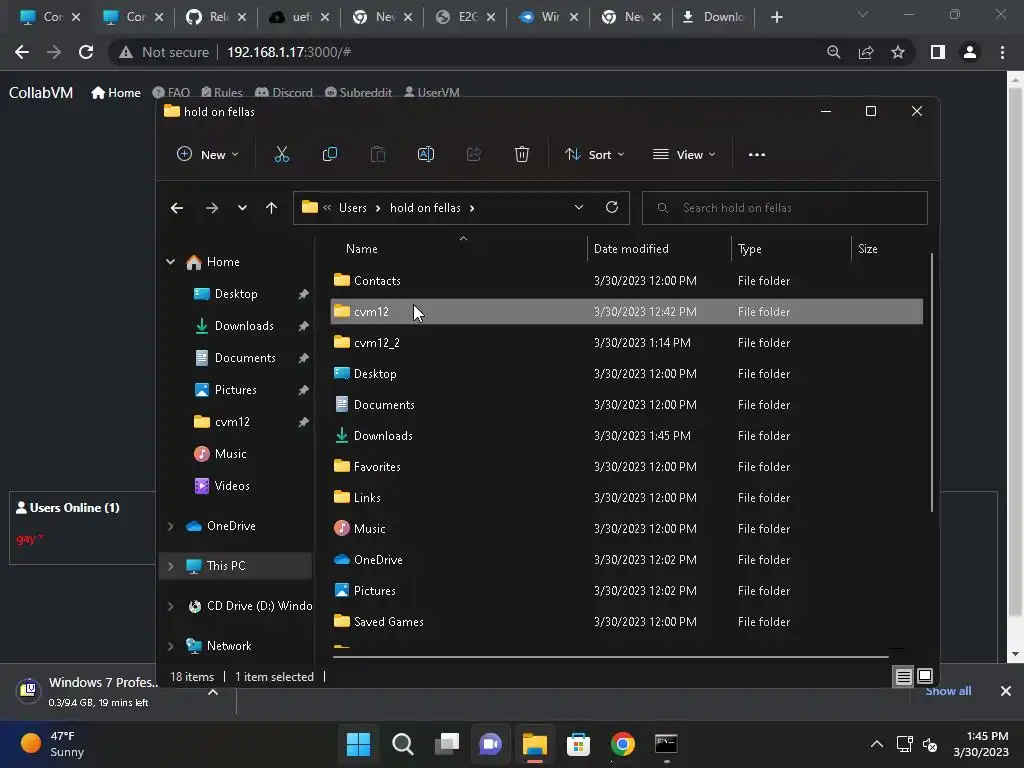Switch to the uefi browser tab
The image size is (1024, 768).
click(x=300, y=17)
